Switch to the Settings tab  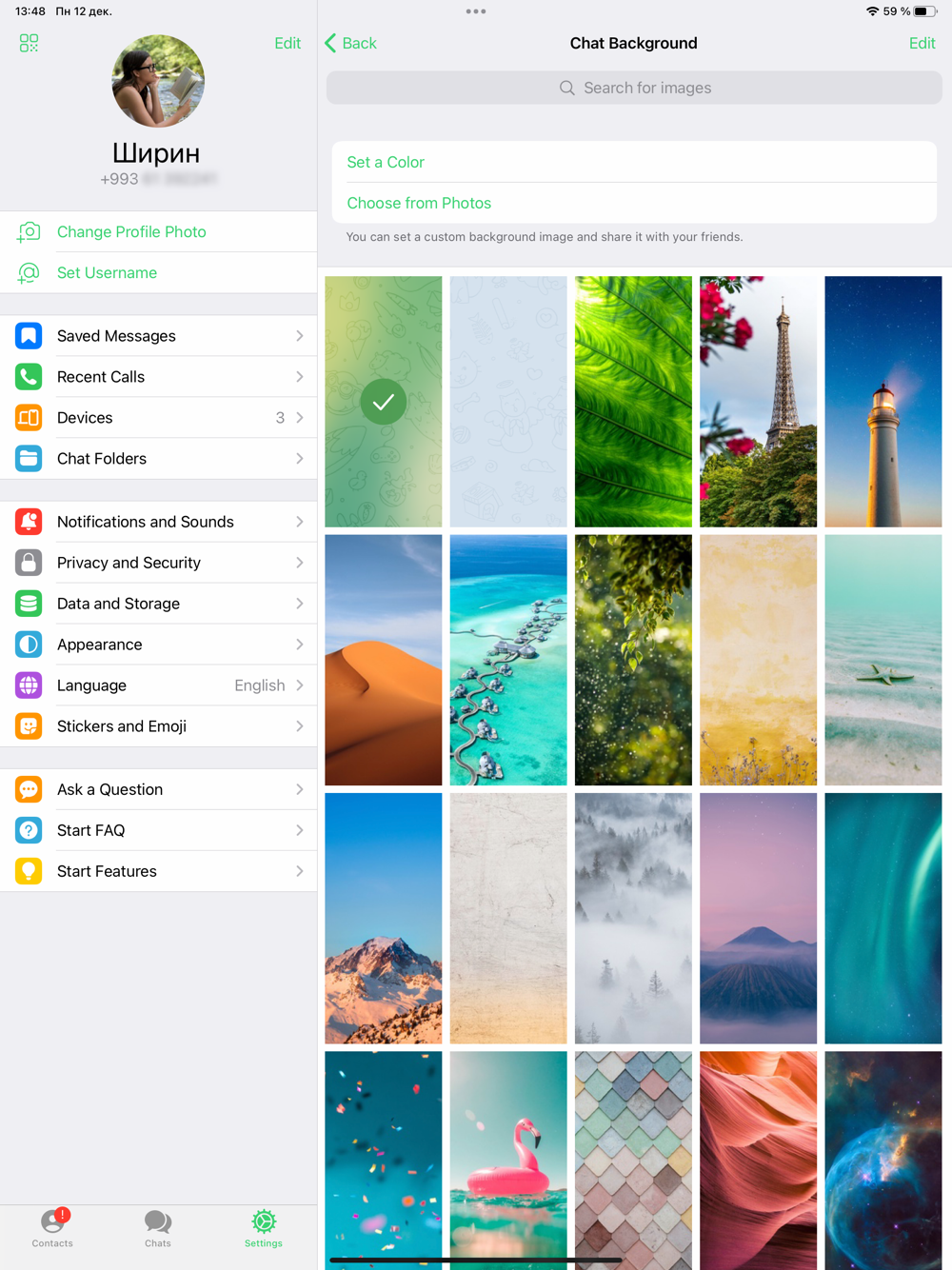click(264, 1228)
